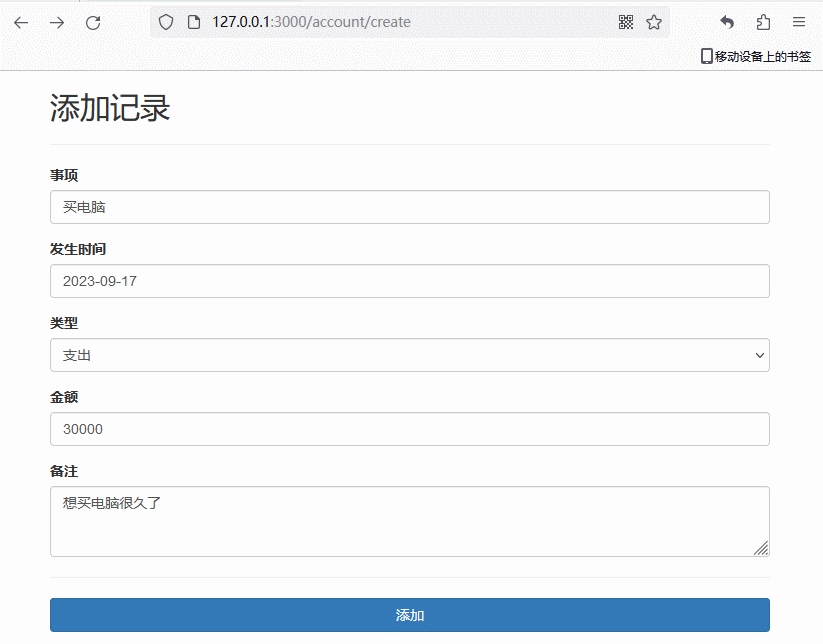Go back to the previous page

click(21, 22)
